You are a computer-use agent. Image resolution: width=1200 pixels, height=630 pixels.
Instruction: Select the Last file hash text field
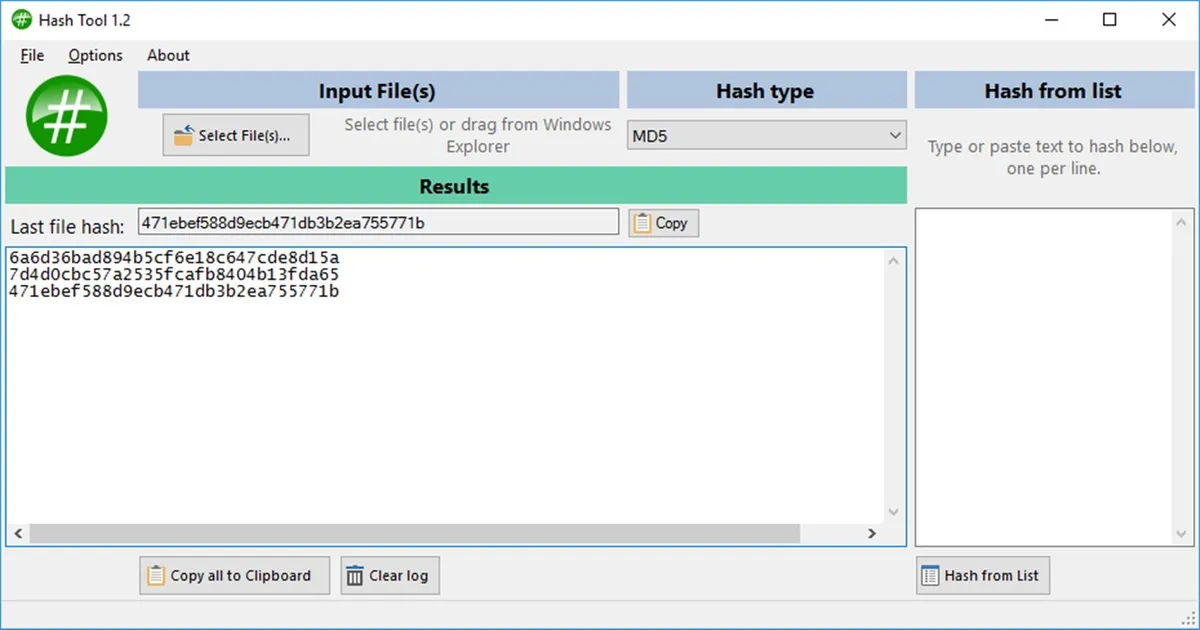(378, 221)
